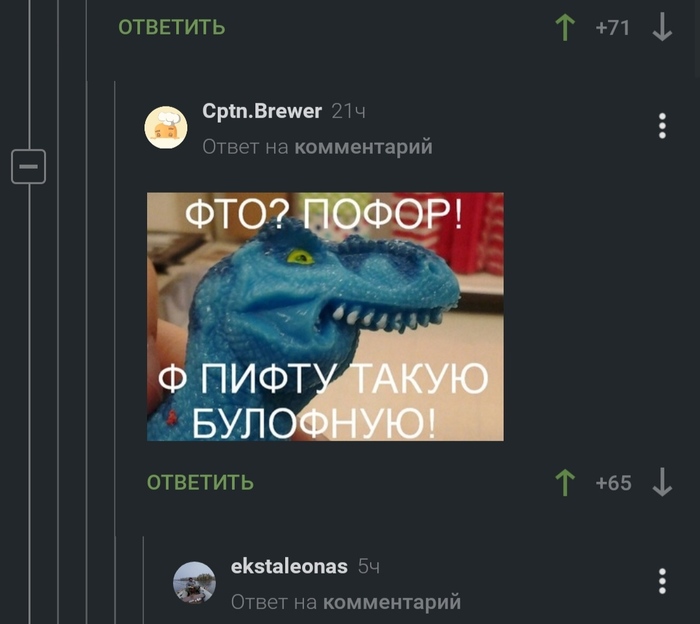This screenshot has height=624, width=700.
Task: Click ОТВЕТИТЬ under the +71 comment
Action: (x=172, y=27)
